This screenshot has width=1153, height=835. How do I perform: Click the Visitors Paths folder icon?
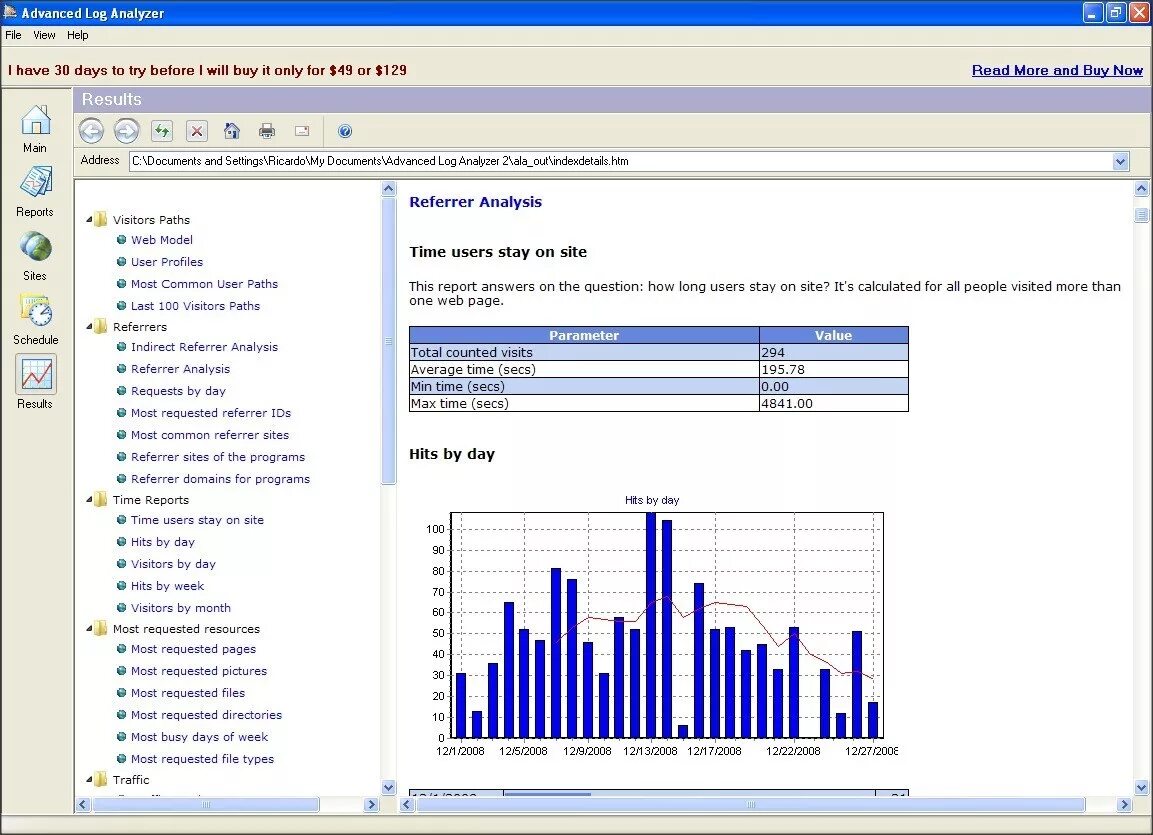101,219
